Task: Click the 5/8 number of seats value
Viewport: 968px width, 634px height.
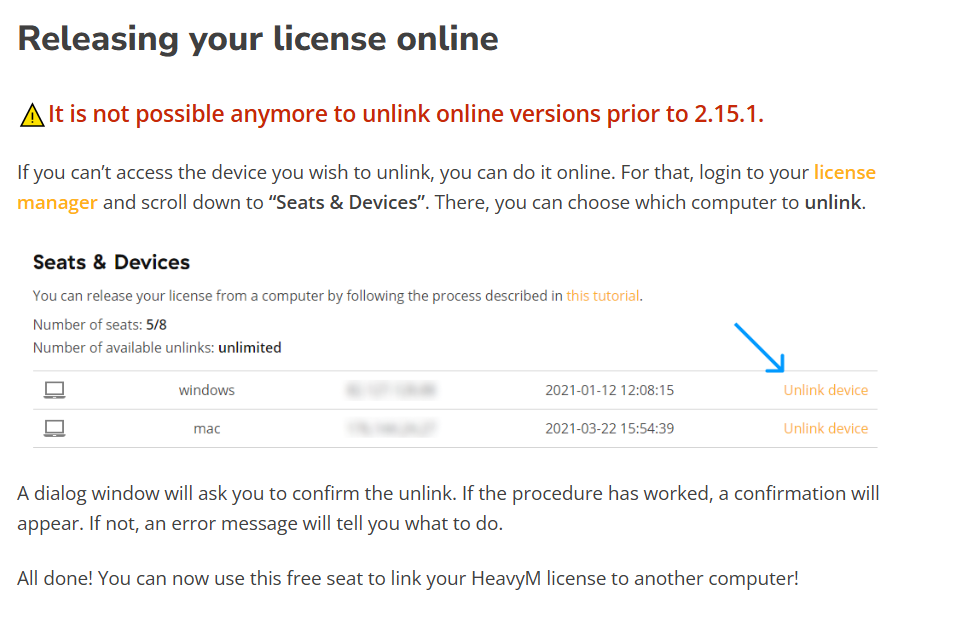Action: pos(156,325)
